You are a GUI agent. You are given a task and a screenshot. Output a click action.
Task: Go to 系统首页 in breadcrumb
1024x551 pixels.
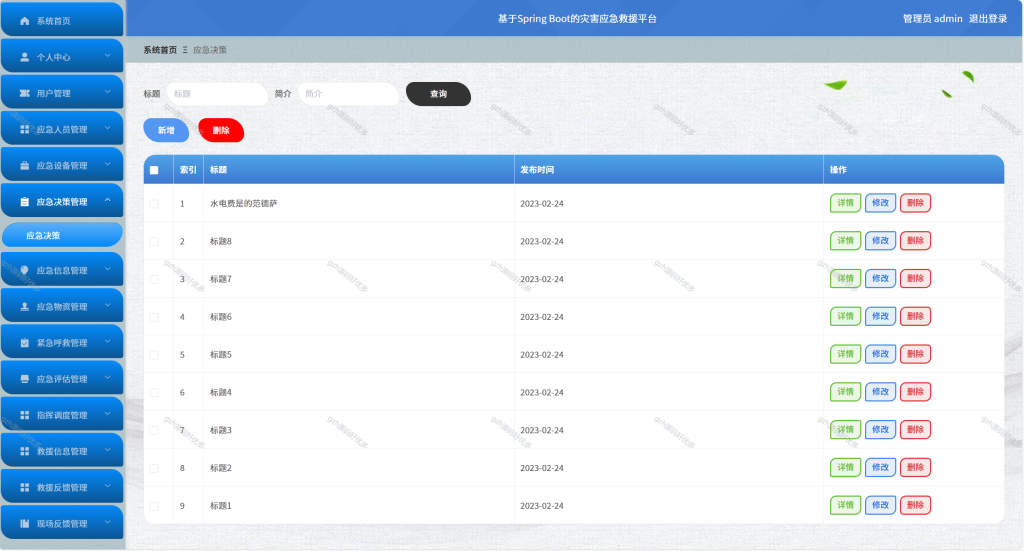tap(160, 50)
